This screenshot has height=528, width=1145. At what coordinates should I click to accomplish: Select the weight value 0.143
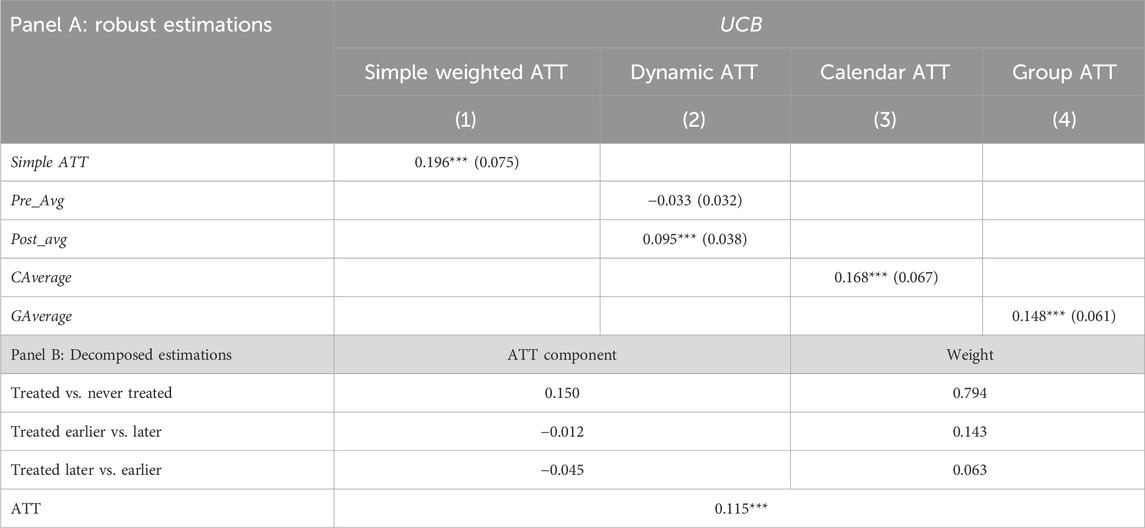click(967, 431)
